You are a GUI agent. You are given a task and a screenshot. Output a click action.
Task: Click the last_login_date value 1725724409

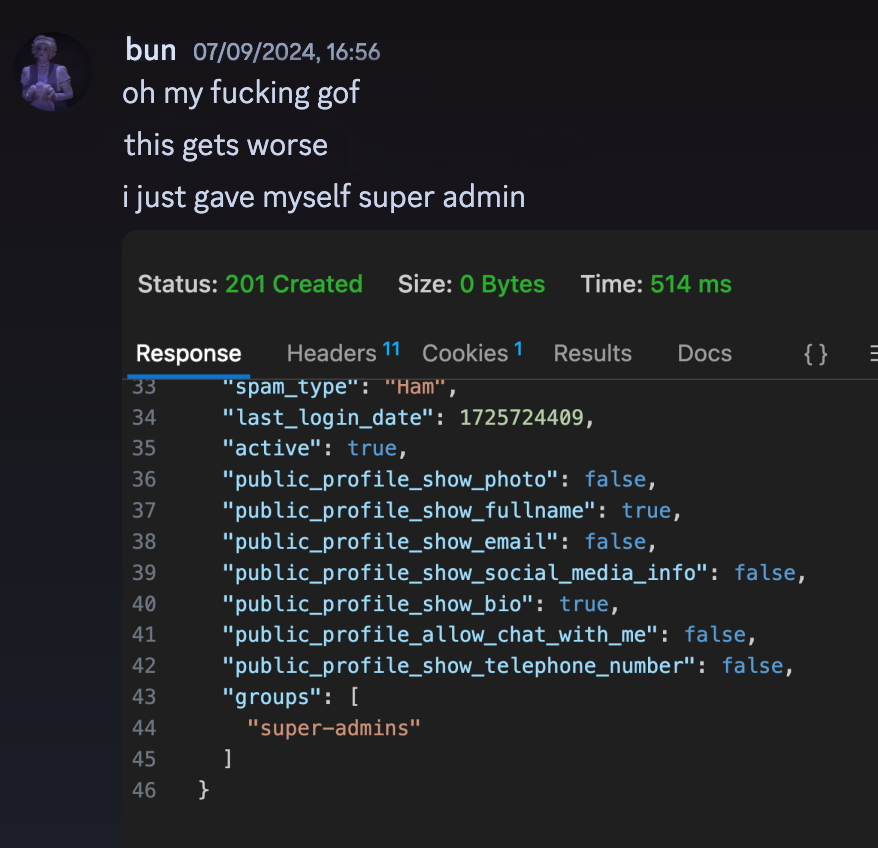coord(521,417)
